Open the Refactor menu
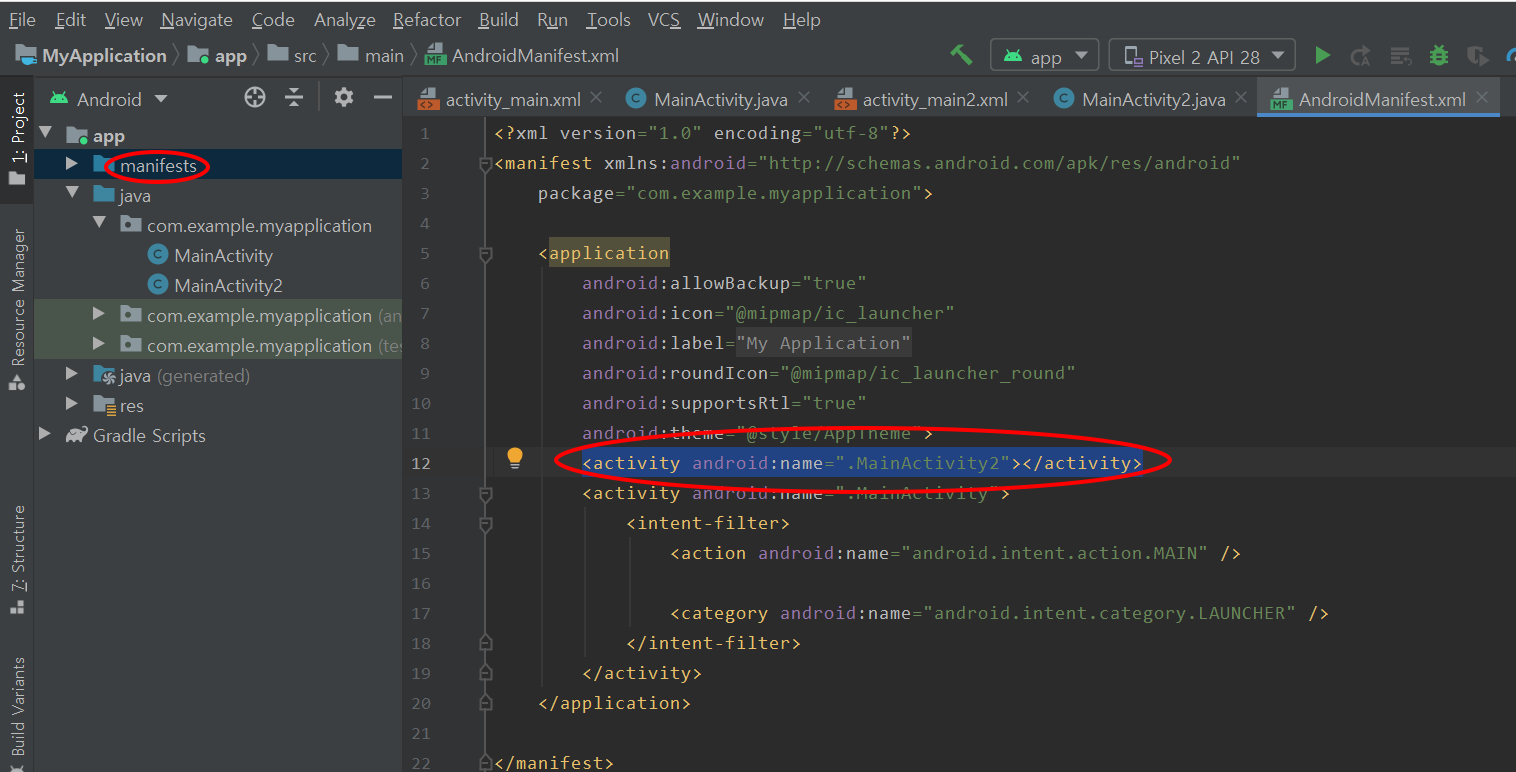The height and width of the screenshot is (772, 1516). (x=427, y=19)
